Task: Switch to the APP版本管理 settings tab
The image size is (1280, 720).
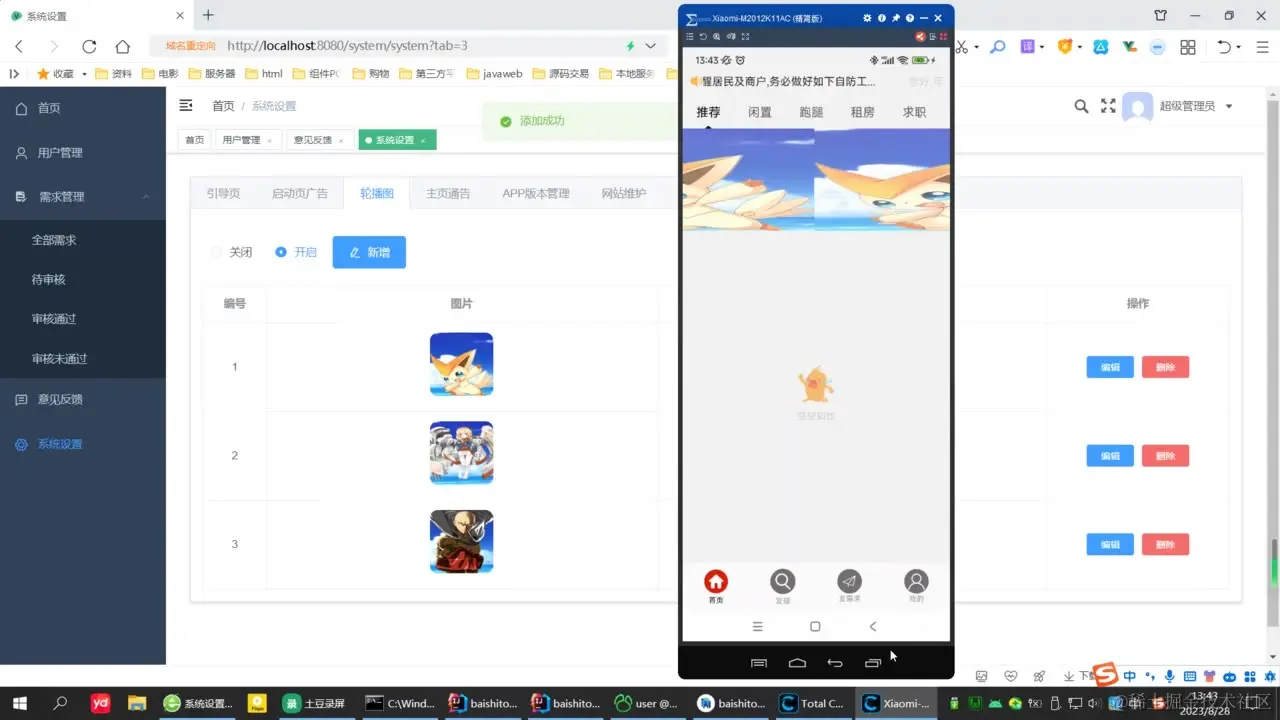Action: pos(536,193)
